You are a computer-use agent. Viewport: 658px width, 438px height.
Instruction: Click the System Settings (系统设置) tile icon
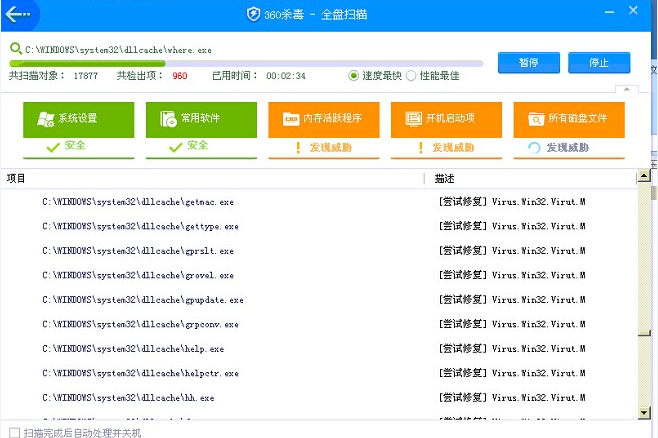45,119
